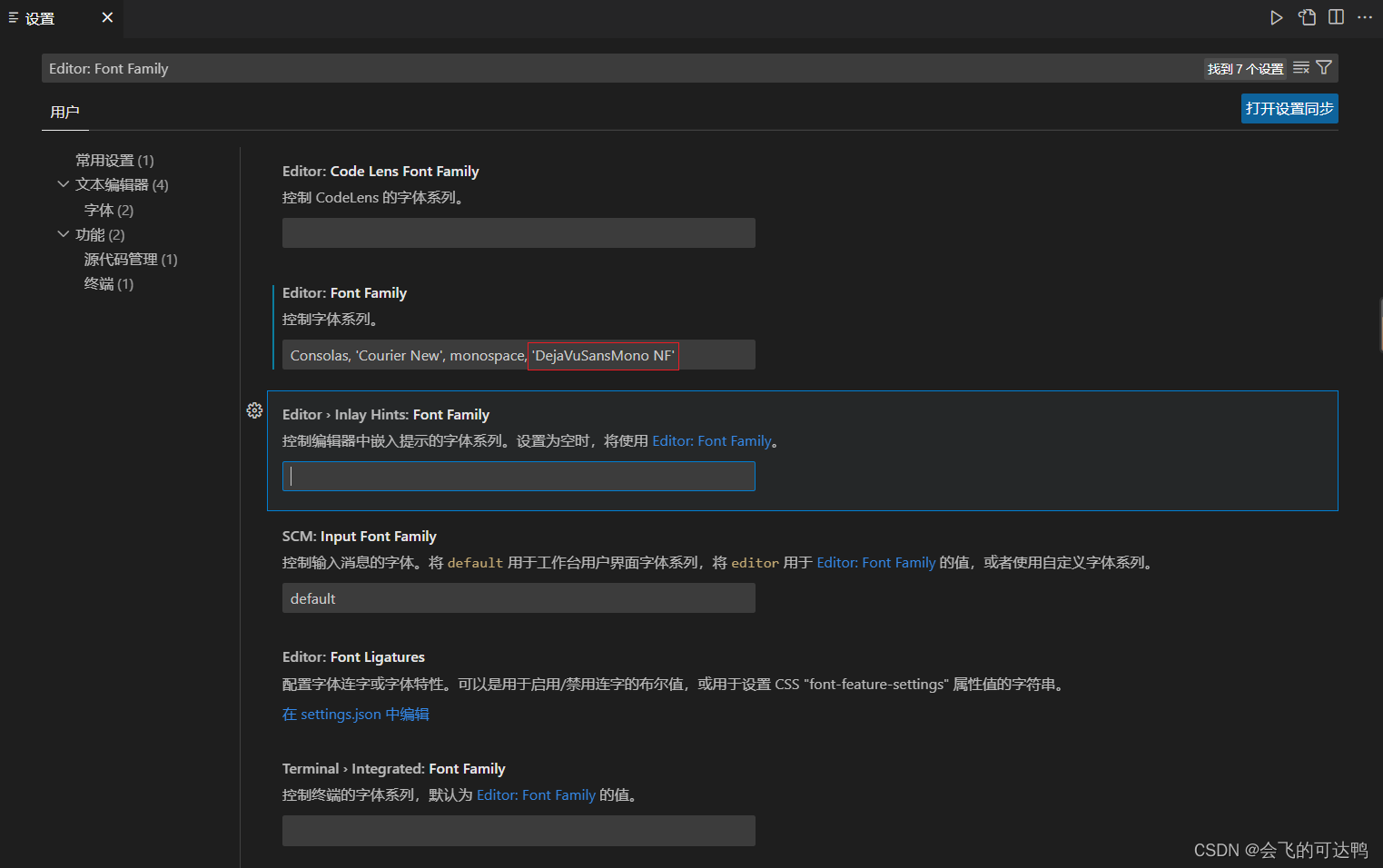Open settings JSON file icon
The image size is (1383, 868).
tap(1307, 17)
